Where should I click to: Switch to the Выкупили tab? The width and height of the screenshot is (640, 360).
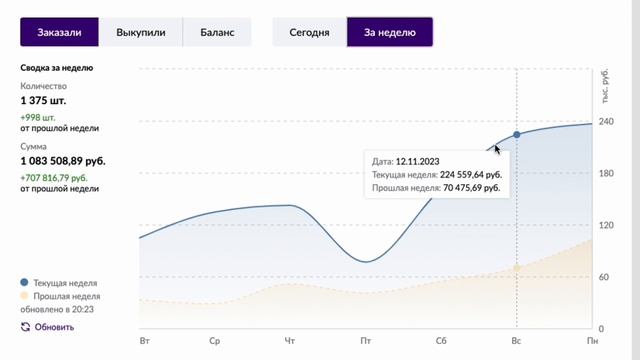(141, 32)
